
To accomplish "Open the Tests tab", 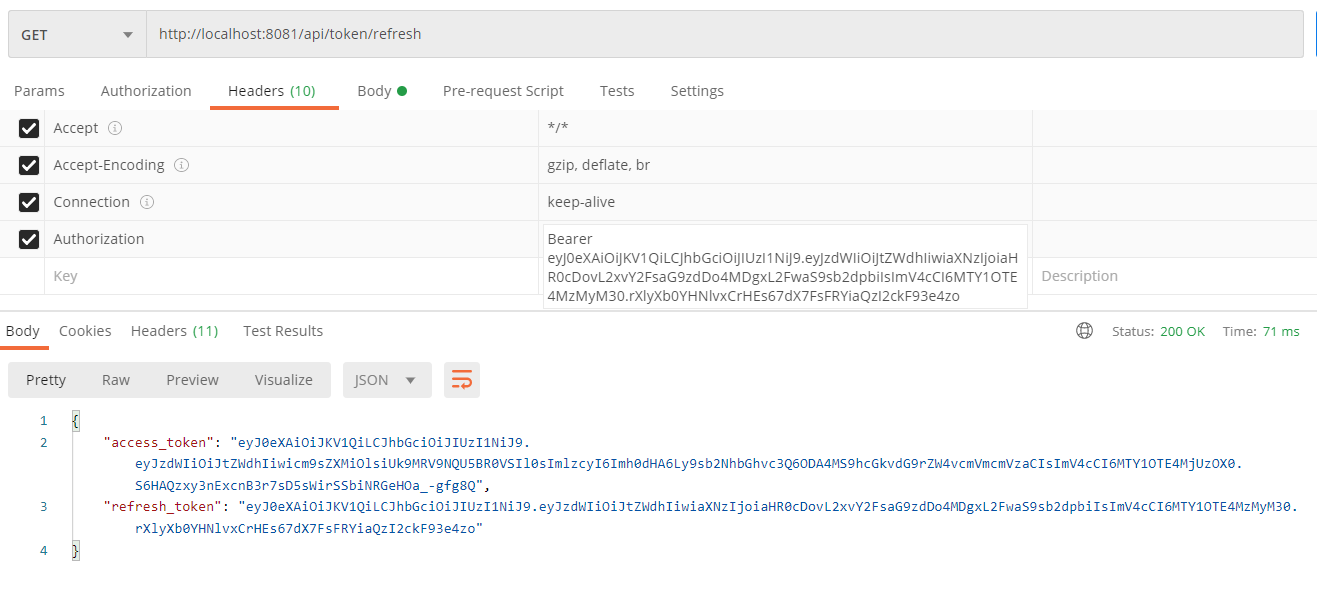I will [x=617, y=90].
